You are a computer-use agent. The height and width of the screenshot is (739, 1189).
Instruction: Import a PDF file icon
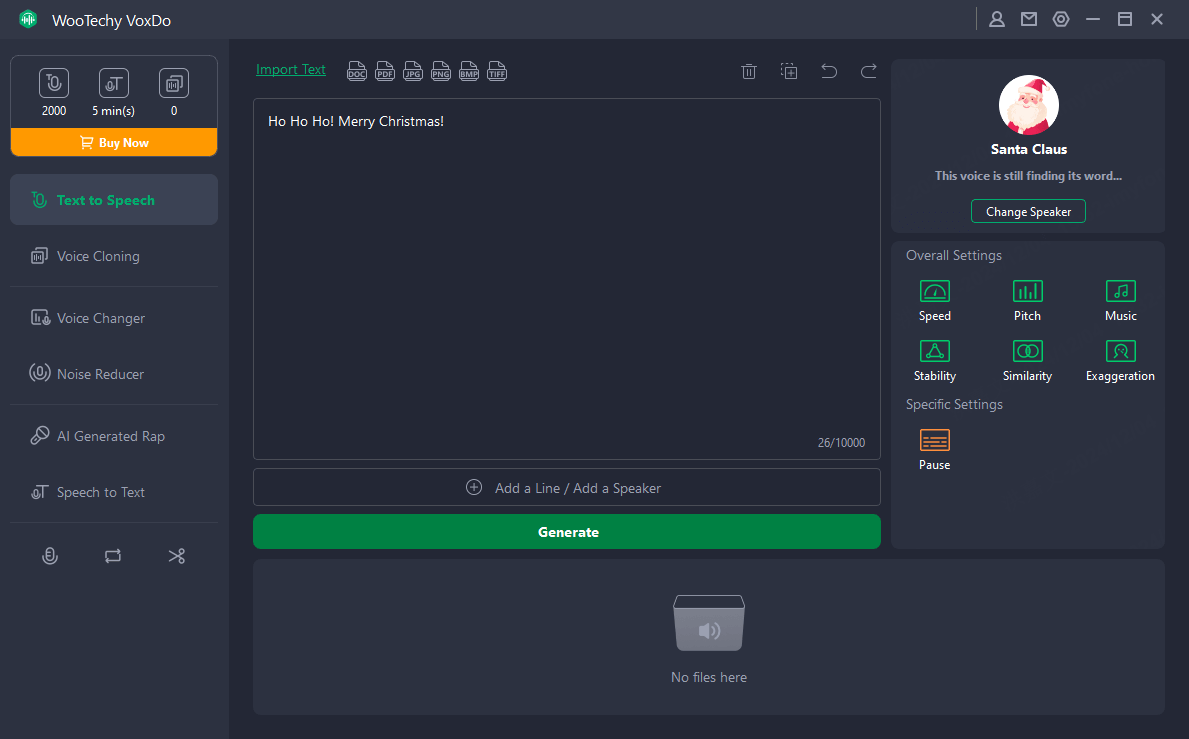(x=385, y=71)
